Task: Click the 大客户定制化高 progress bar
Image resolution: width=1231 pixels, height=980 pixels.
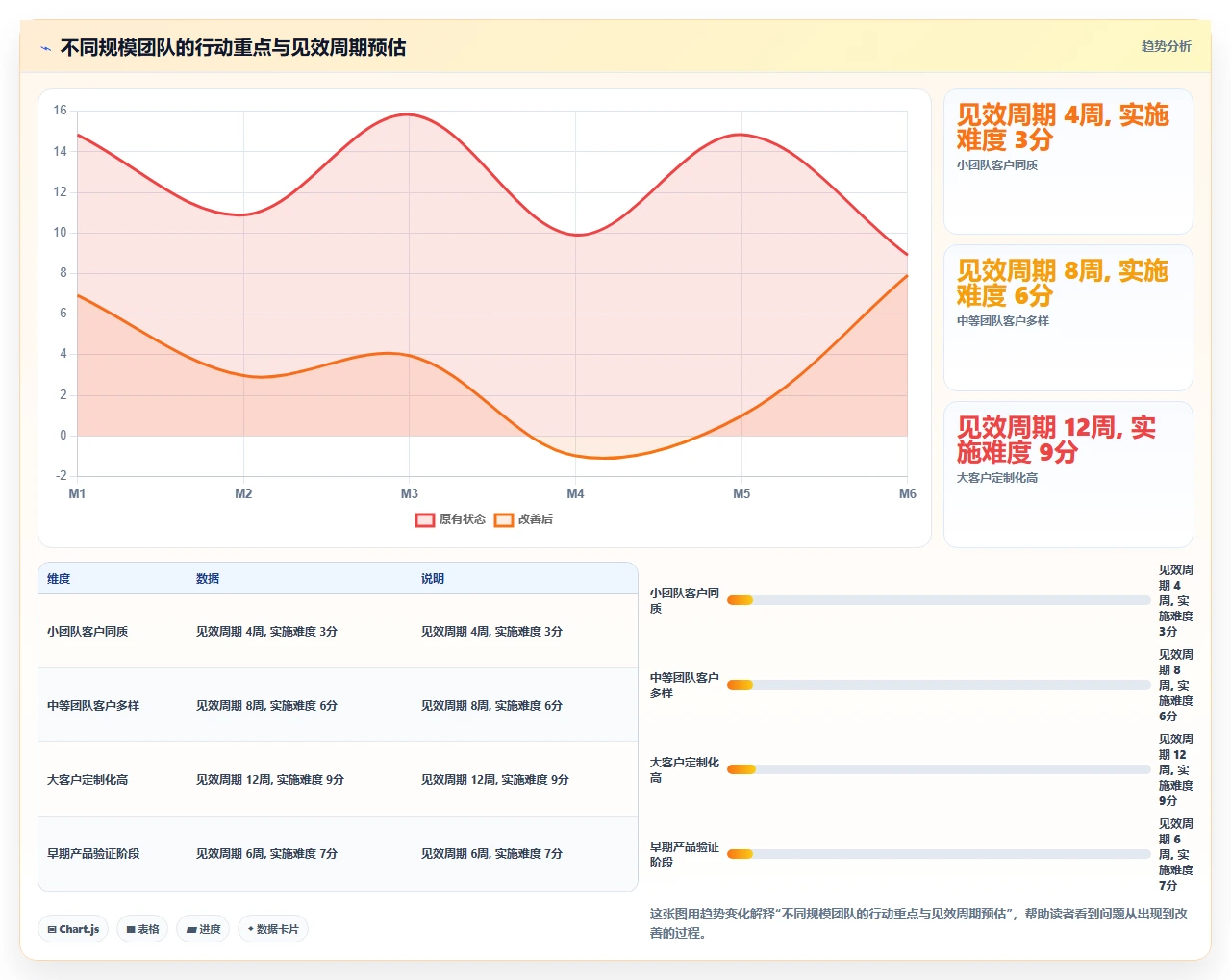Action: coord(939,769)
